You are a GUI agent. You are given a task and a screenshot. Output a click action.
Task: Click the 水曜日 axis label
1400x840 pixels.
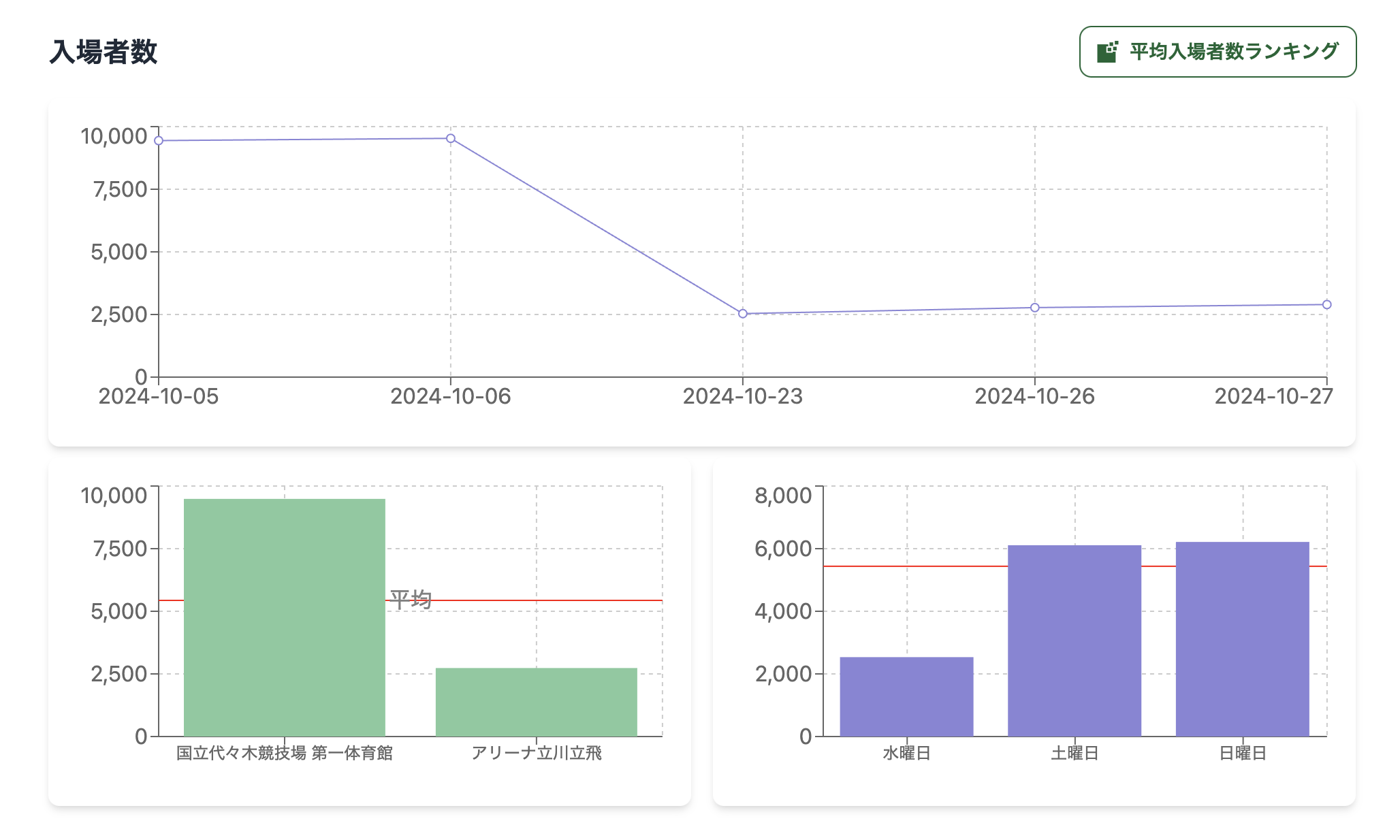click(907, 753)
